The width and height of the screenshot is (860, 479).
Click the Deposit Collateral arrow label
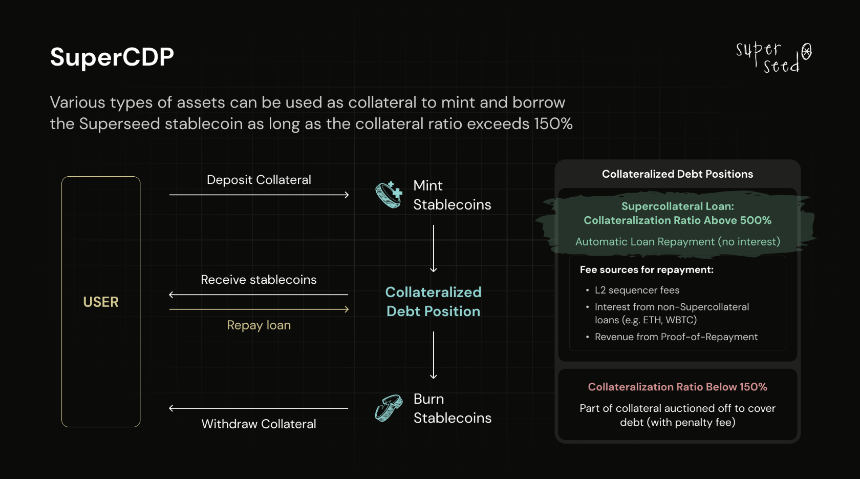click(x=259, y=179)
